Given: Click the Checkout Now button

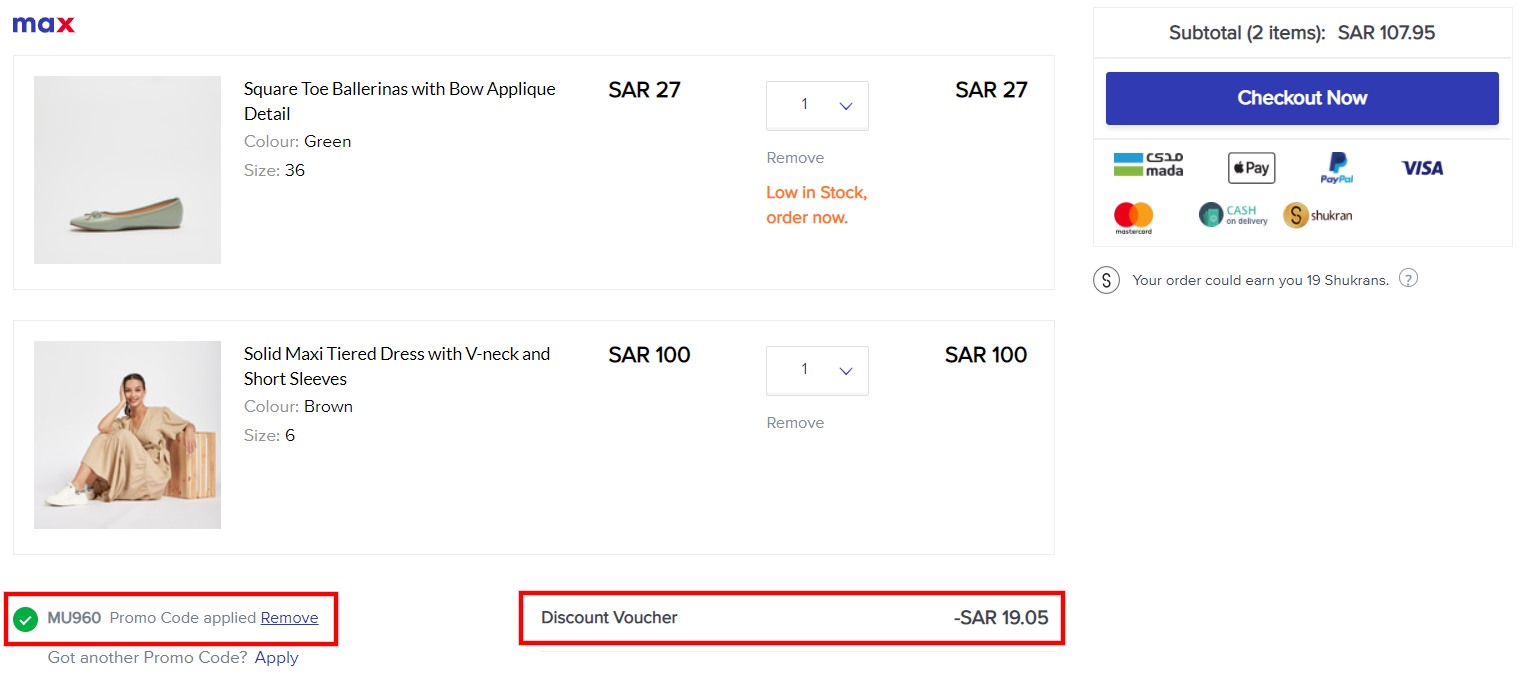Looking at the screenshot, I should [x=1301, y=98].
